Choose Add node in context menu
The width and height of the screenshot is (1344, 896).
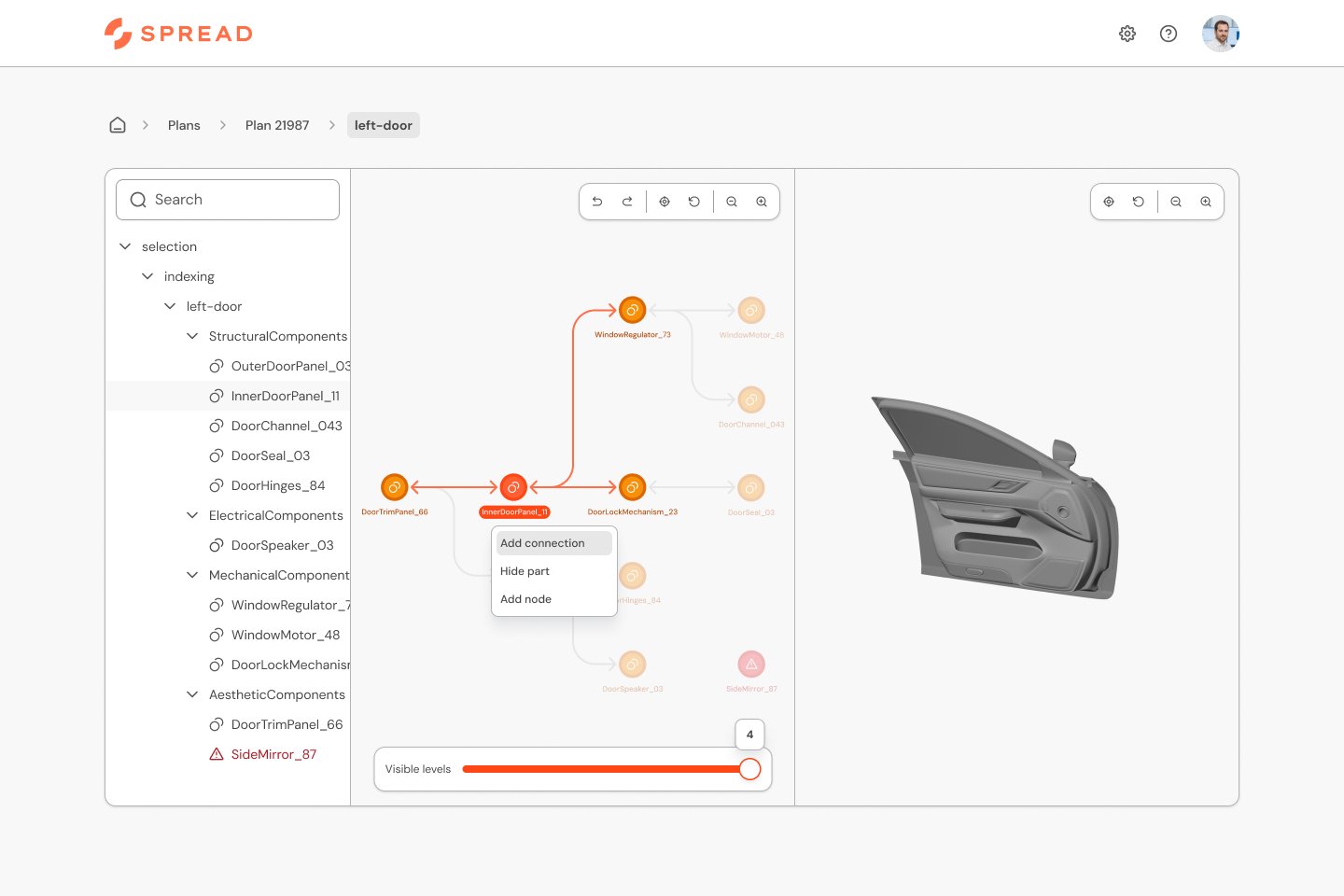pos(554,599)
